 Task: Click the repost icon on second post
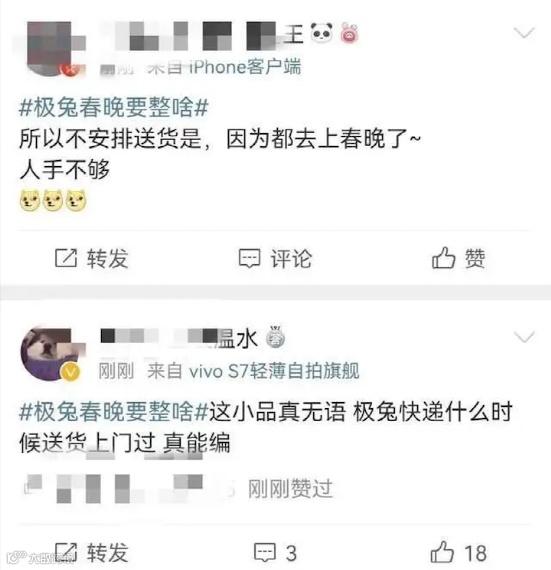(66, 553)
